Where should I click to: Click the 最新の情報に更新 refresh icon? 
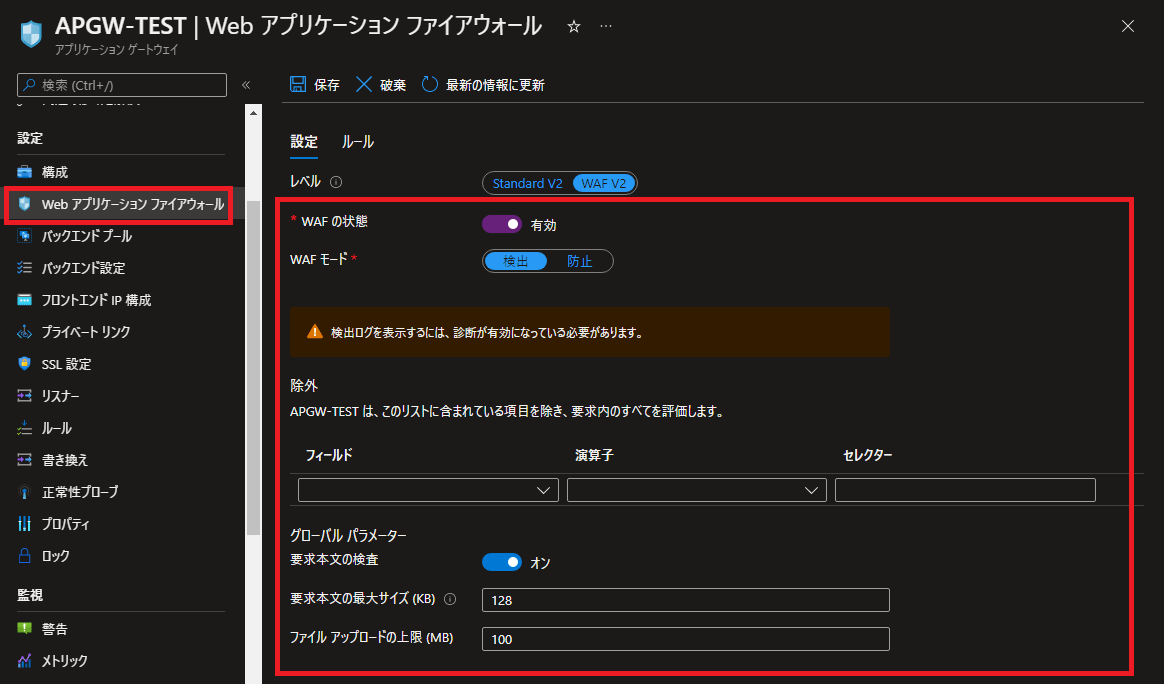(430, 84)
